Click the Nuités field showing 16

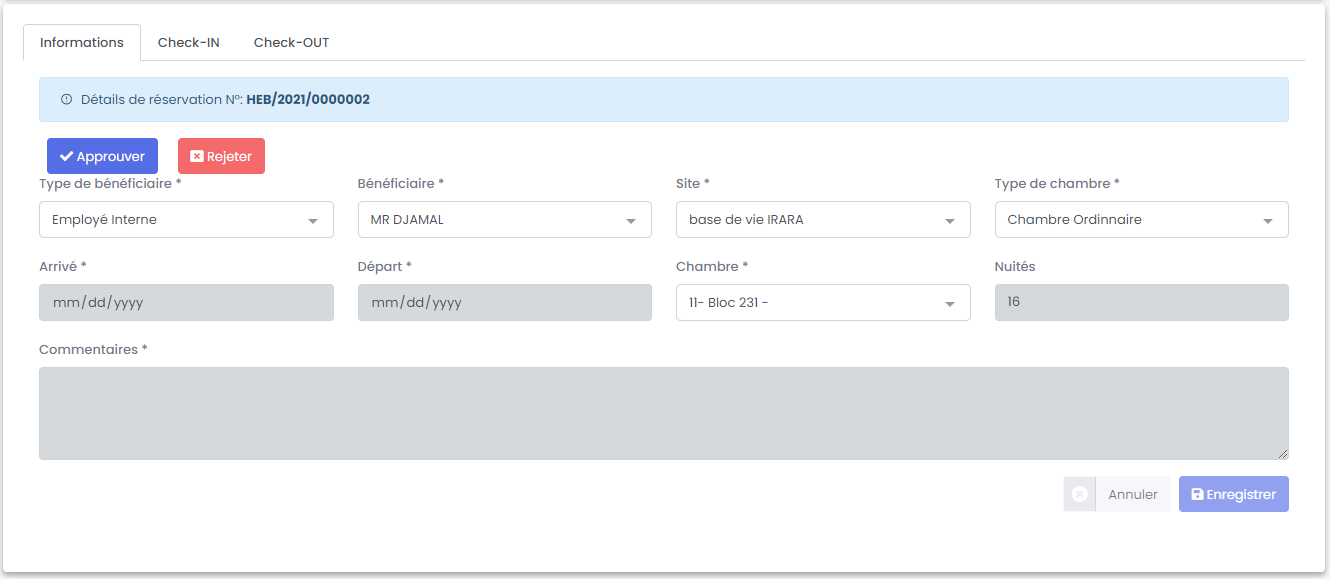[1141, 303]
